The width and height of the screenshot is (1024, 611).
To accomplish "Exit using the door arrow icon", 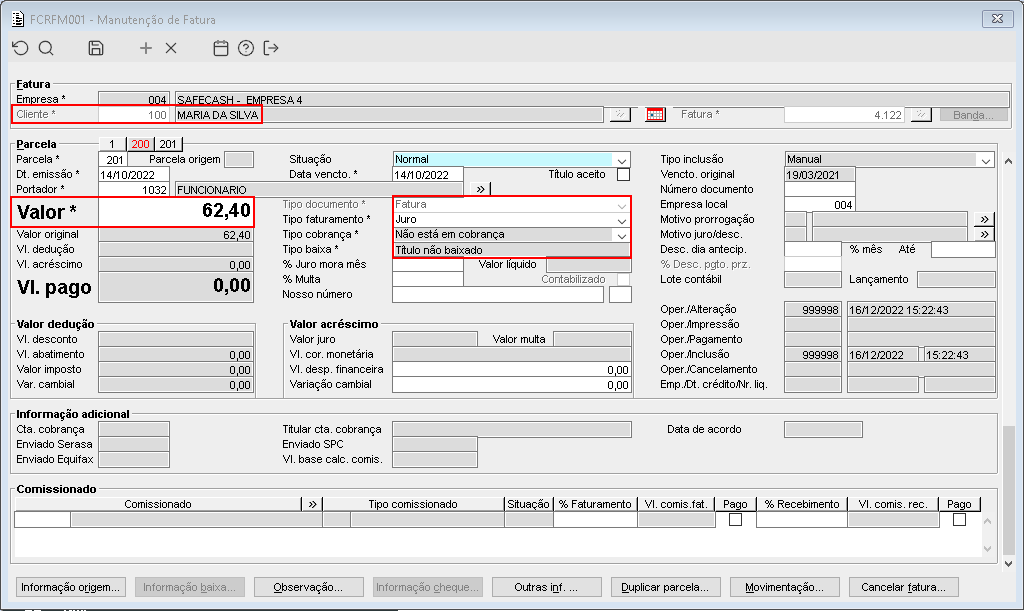I will point(271,48).
